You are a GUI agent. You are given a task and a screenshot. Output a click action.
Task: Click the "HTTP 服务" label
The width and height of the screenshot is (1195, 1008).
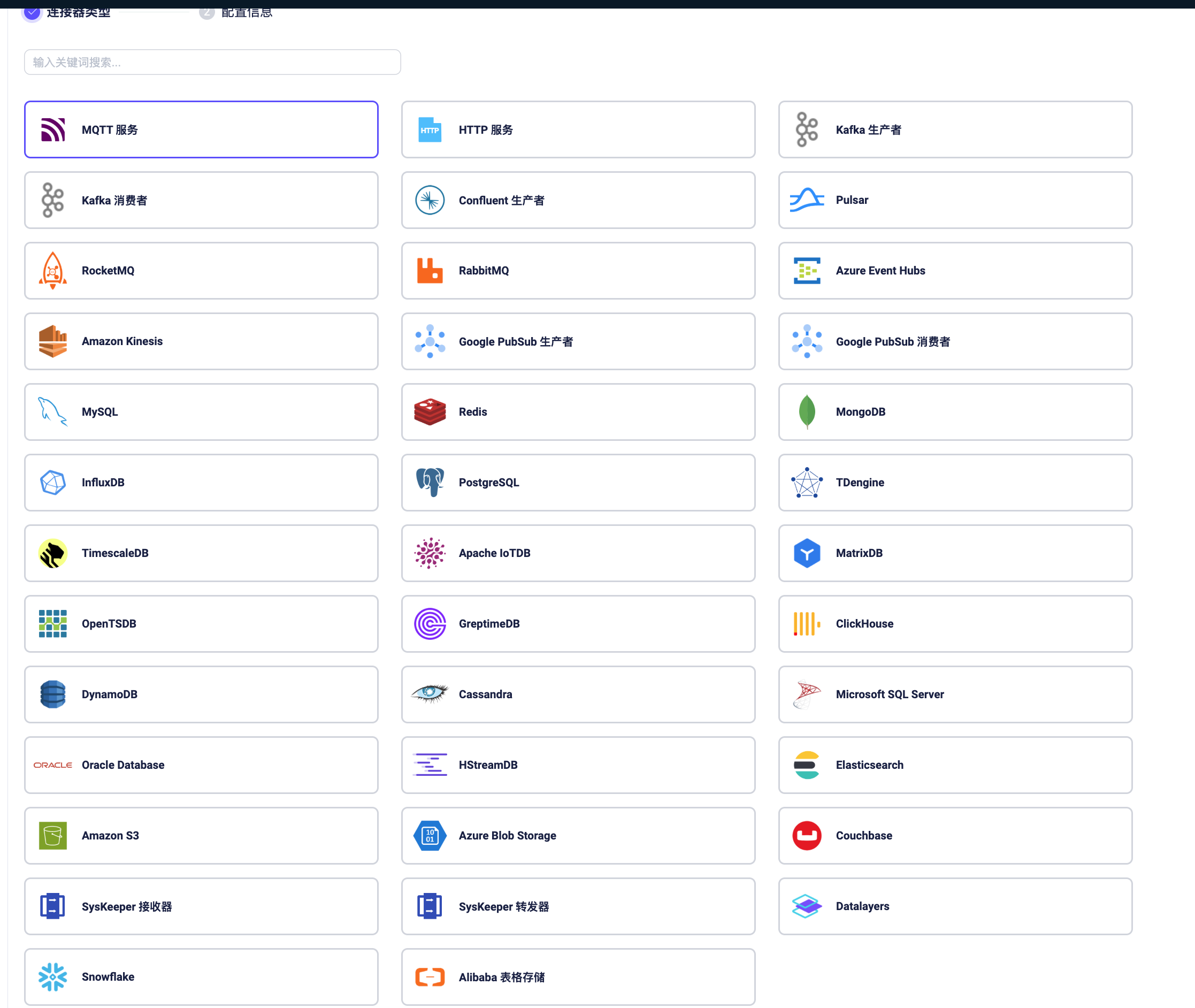(x=486, y=129)
